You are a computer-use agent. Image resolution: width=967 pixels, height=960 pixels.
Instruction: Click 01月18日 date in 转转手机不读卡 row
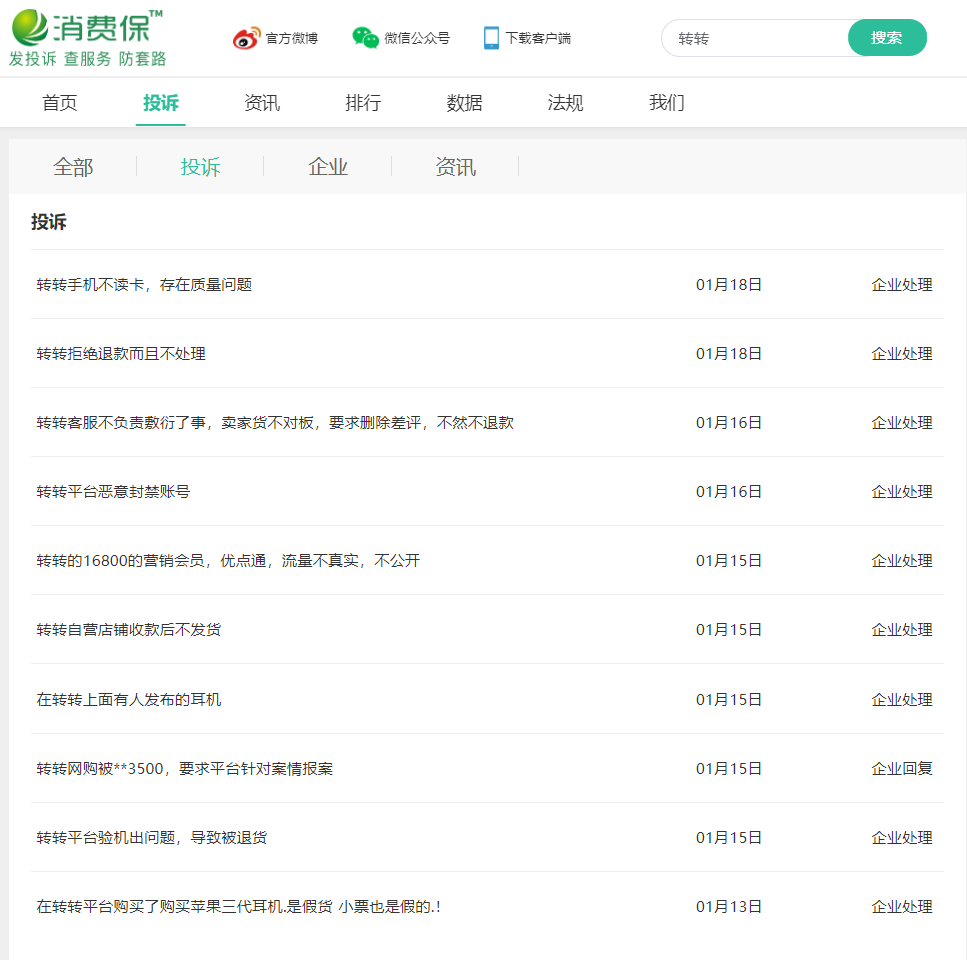tap(729, 284)
